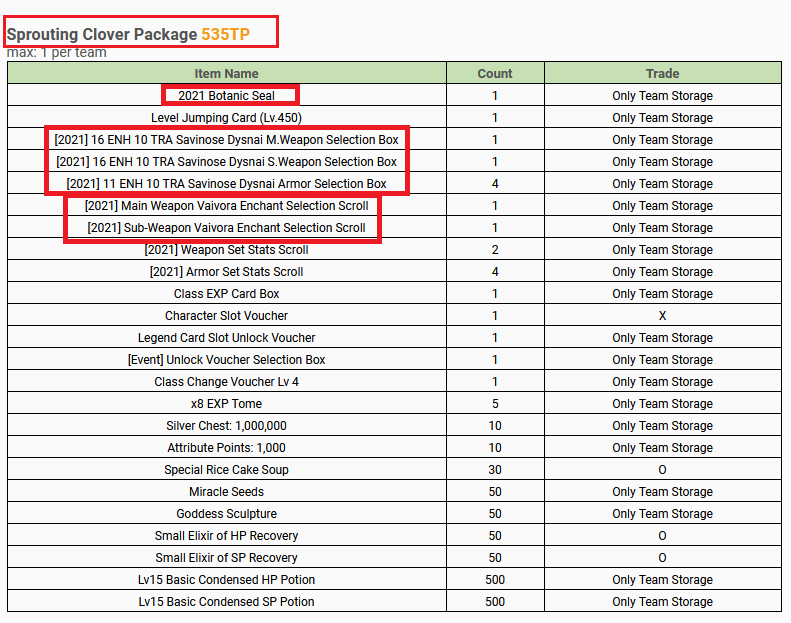
Task: Click the Item Name column header
Action: click(226, 73)
